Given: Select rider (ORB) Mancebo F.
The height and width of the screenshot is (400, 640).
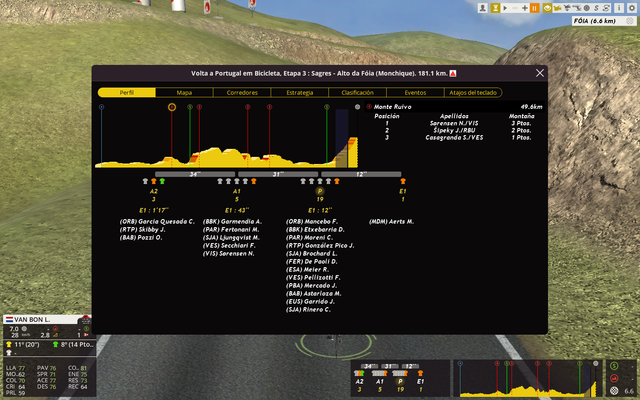Looking at the screenshot, I should 312,222.
